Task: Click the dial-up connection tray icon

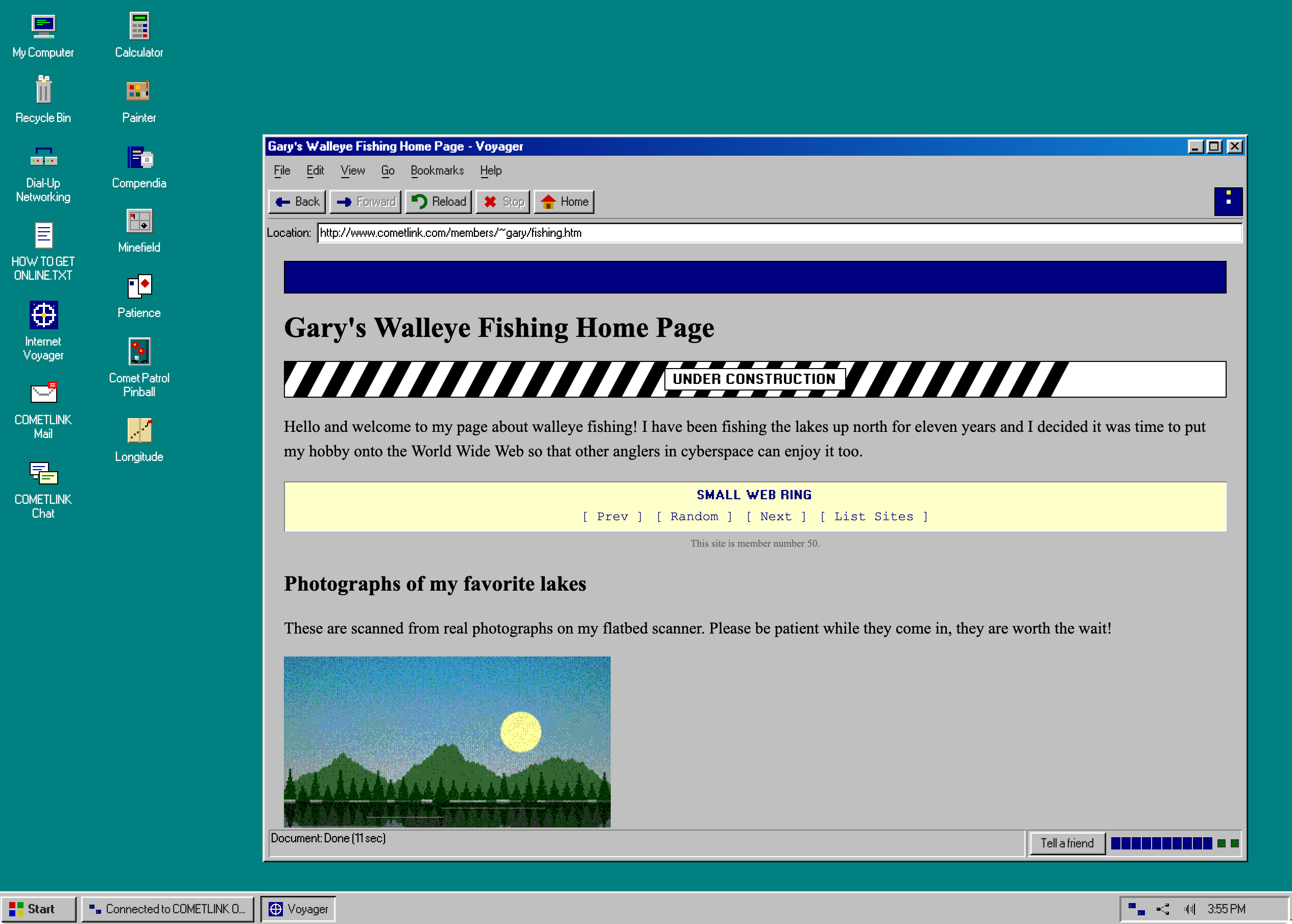Action: (x=1137, y=909)
